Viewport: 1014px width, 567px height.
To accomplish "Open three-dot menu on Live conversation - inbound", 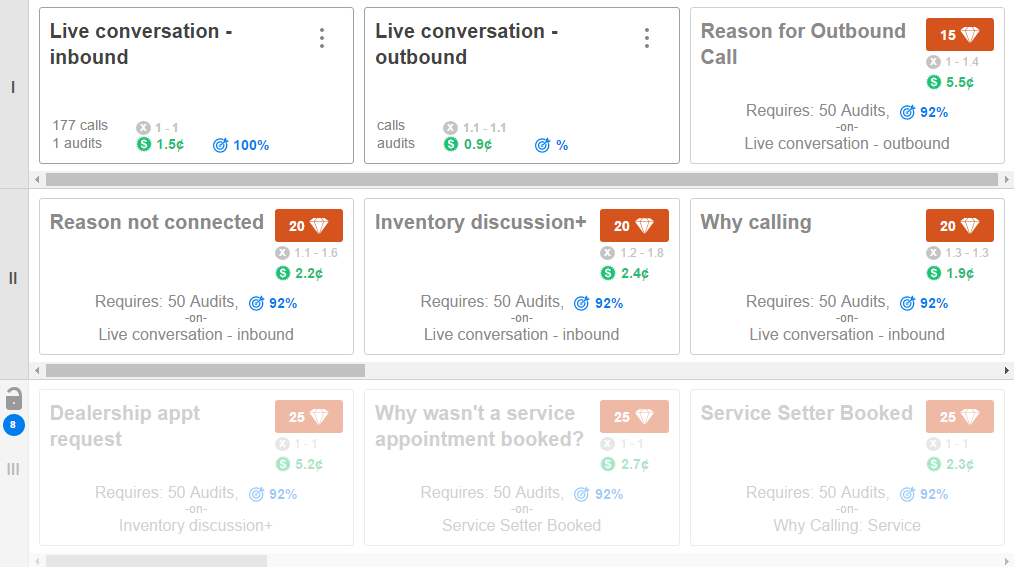I will 321,38.
